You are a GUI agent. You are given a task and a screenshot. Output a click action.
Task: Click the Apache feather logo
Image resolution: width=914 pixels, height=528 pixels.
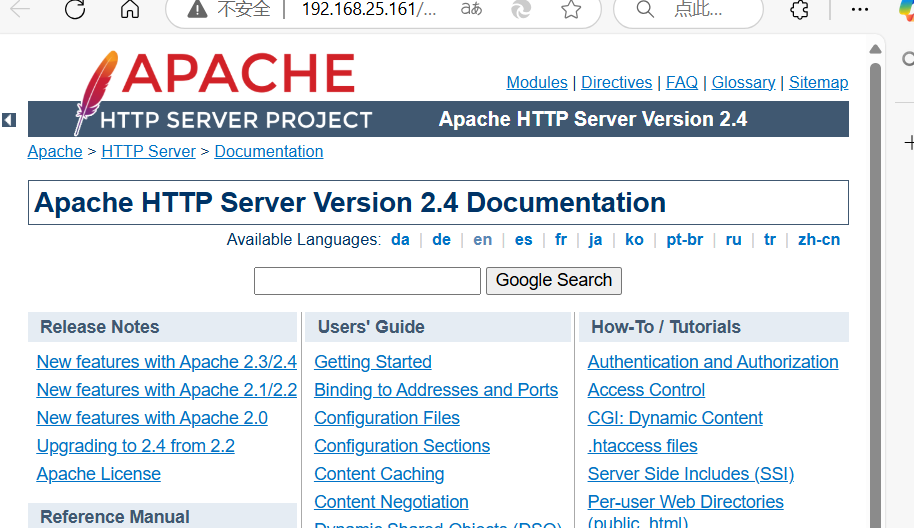pyautogui.click(x=95, y=92)
